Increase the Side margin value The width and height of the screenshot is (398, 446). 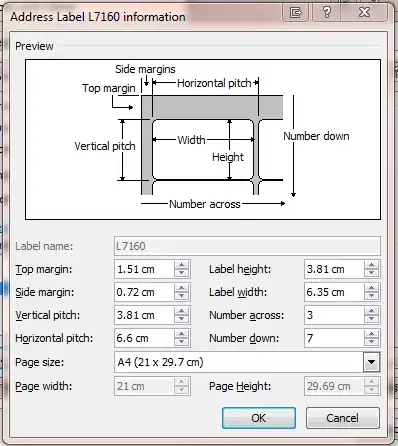tap(181, 288)
